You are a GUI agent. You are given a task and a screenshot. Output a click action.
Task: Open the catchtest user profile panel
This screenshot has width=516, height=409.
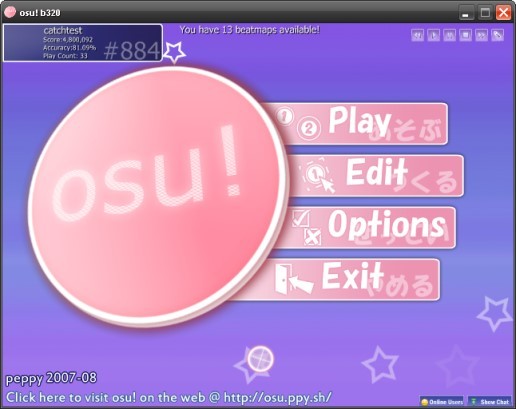pyautogui.click(x=83, y=43)
